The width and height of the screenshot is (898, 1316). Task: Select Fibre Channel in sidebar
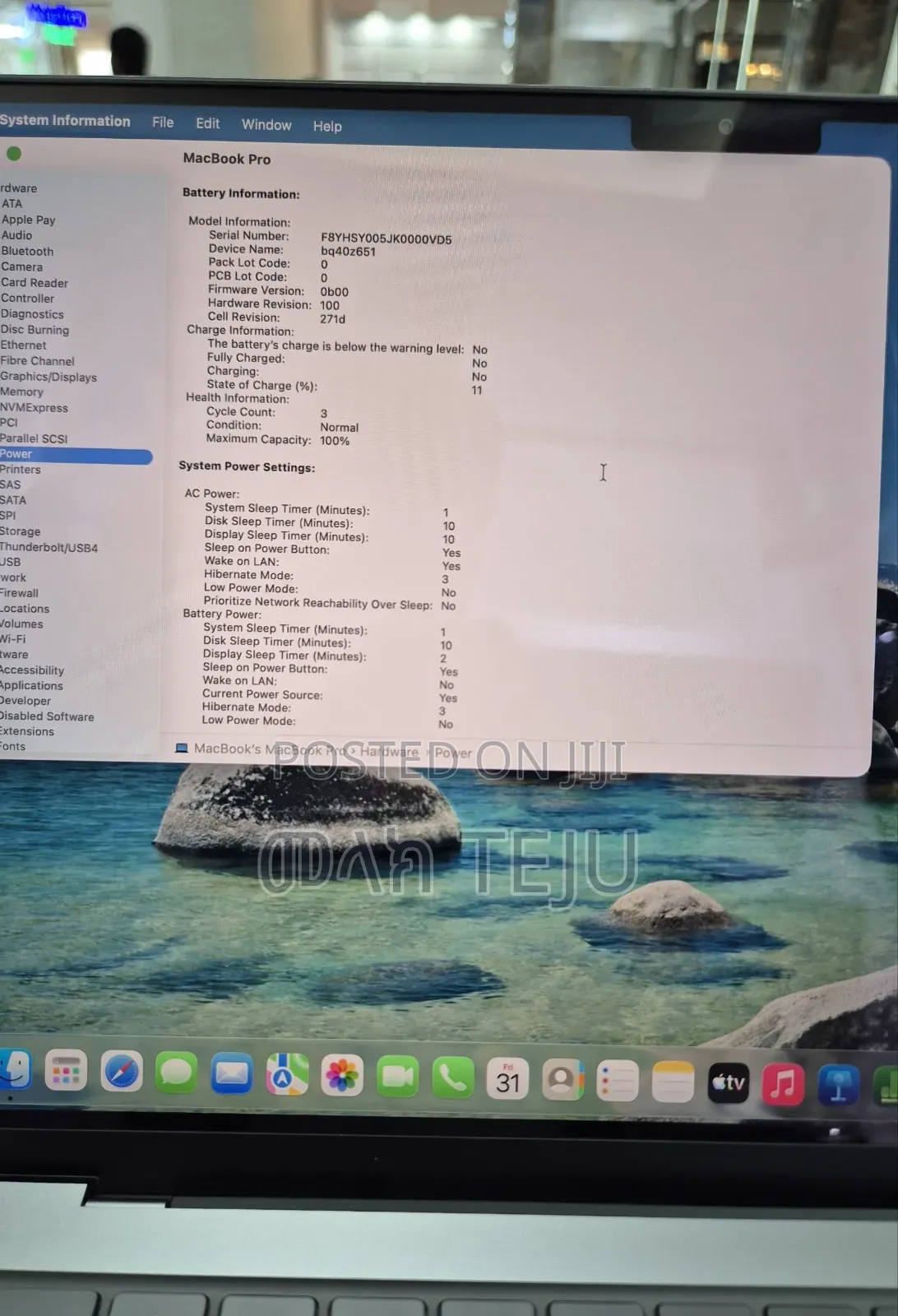(37, 360)
